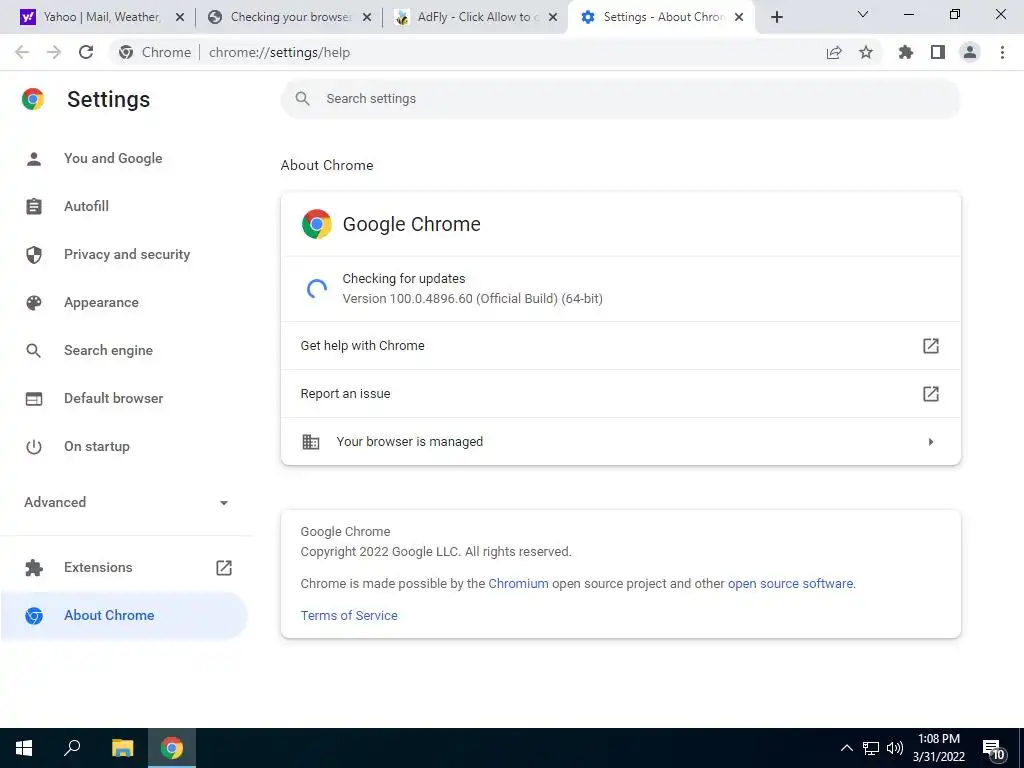This screenshot has height=768, width=1024.
Task: Click the Copyright 2022 Google LLC text
Action: [436, 552]
